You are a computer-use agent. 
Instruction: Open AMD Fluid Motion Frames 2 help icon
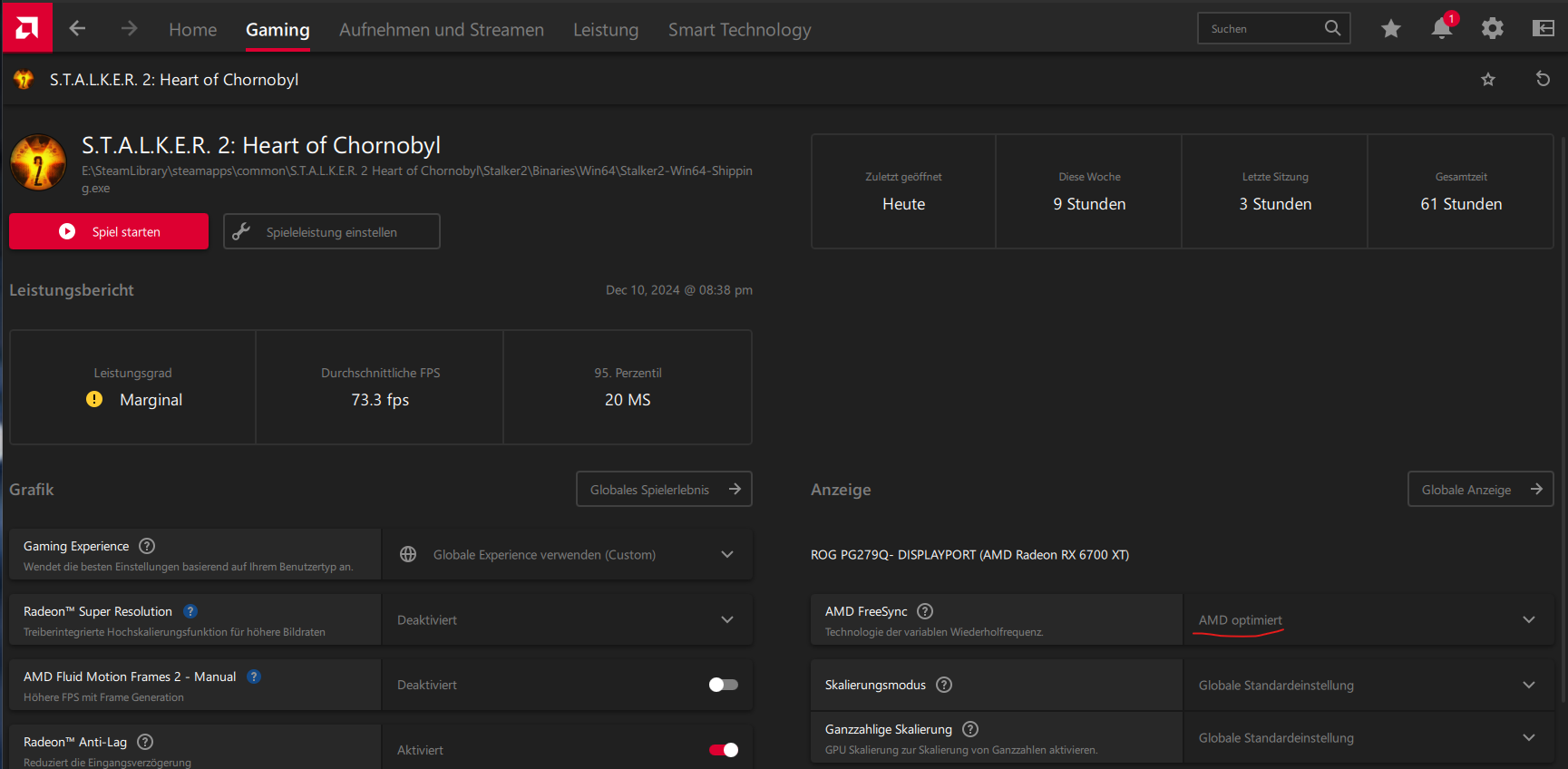(x=254, y=677)
